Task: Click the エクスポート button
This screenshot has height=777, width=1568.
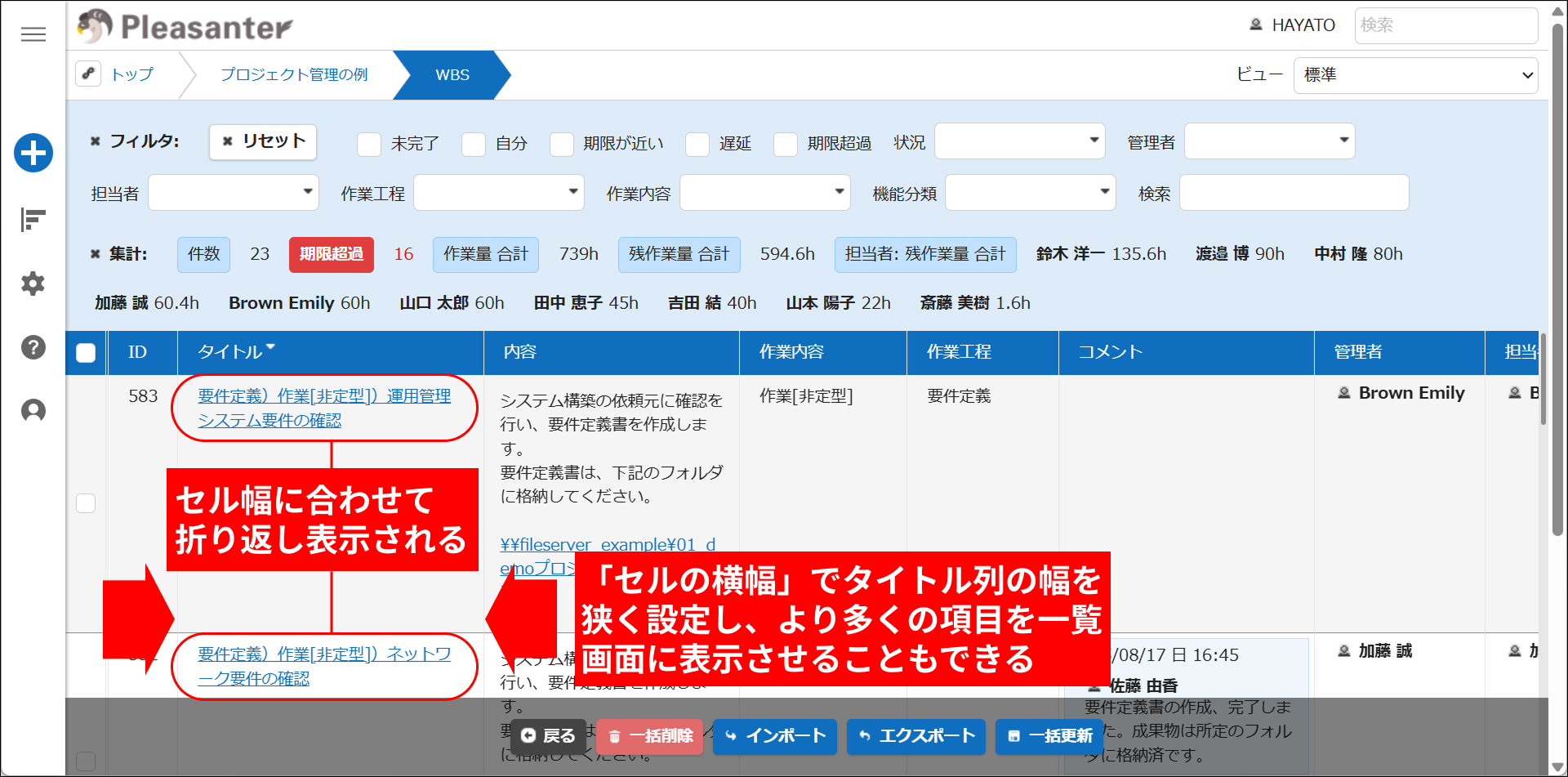Action: point(916,736)
